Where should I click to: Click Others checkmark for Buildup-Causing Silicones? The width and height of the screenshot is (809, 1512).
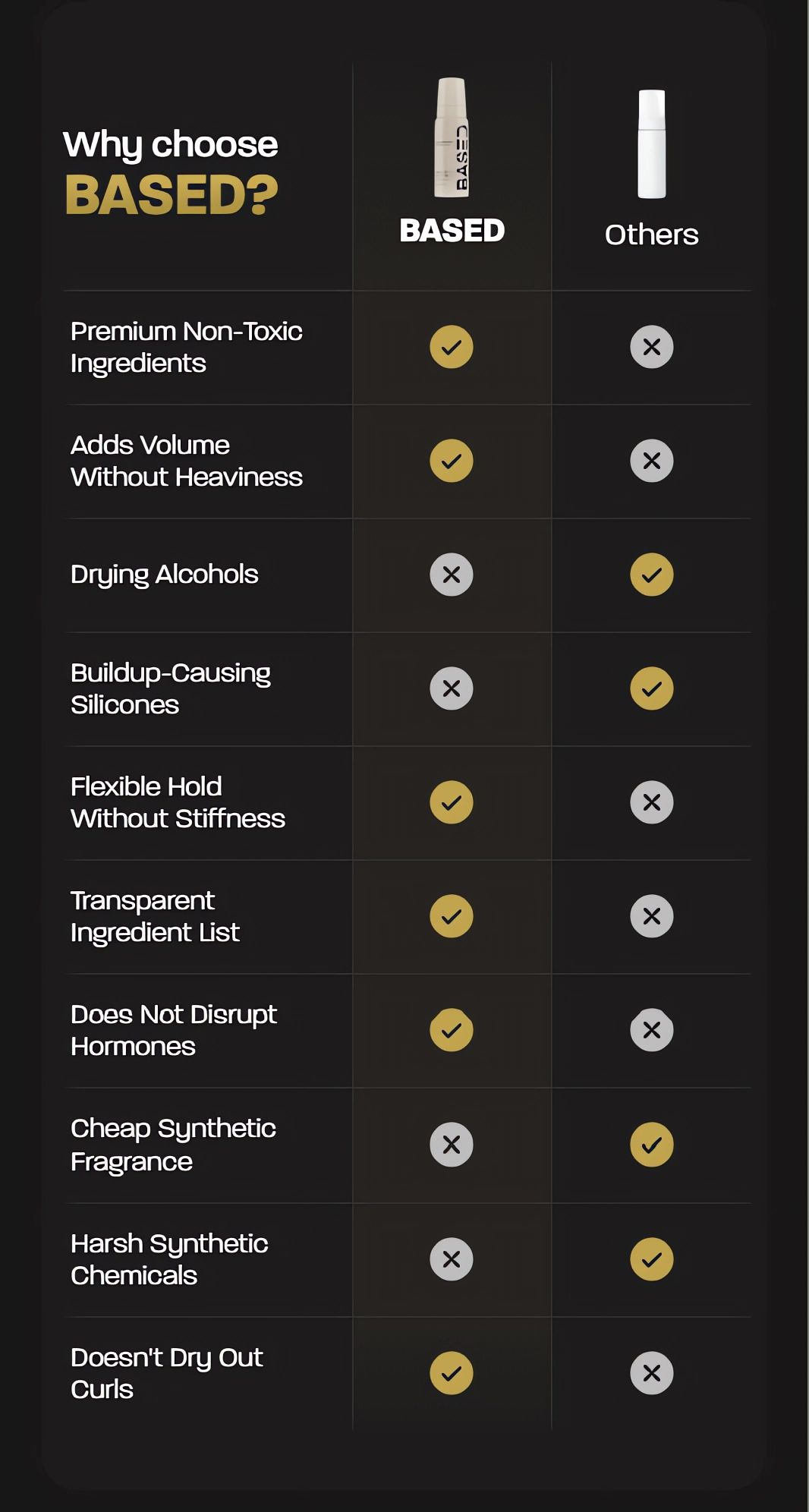652,688
